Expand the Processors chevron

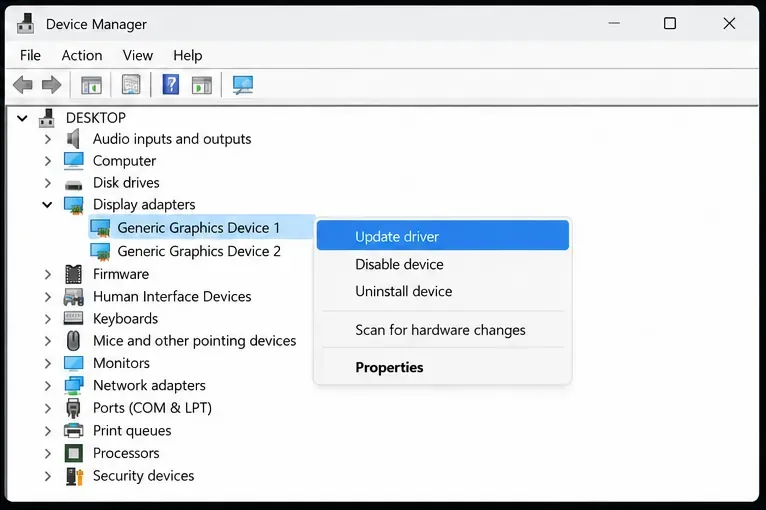(x=47, y=453)
